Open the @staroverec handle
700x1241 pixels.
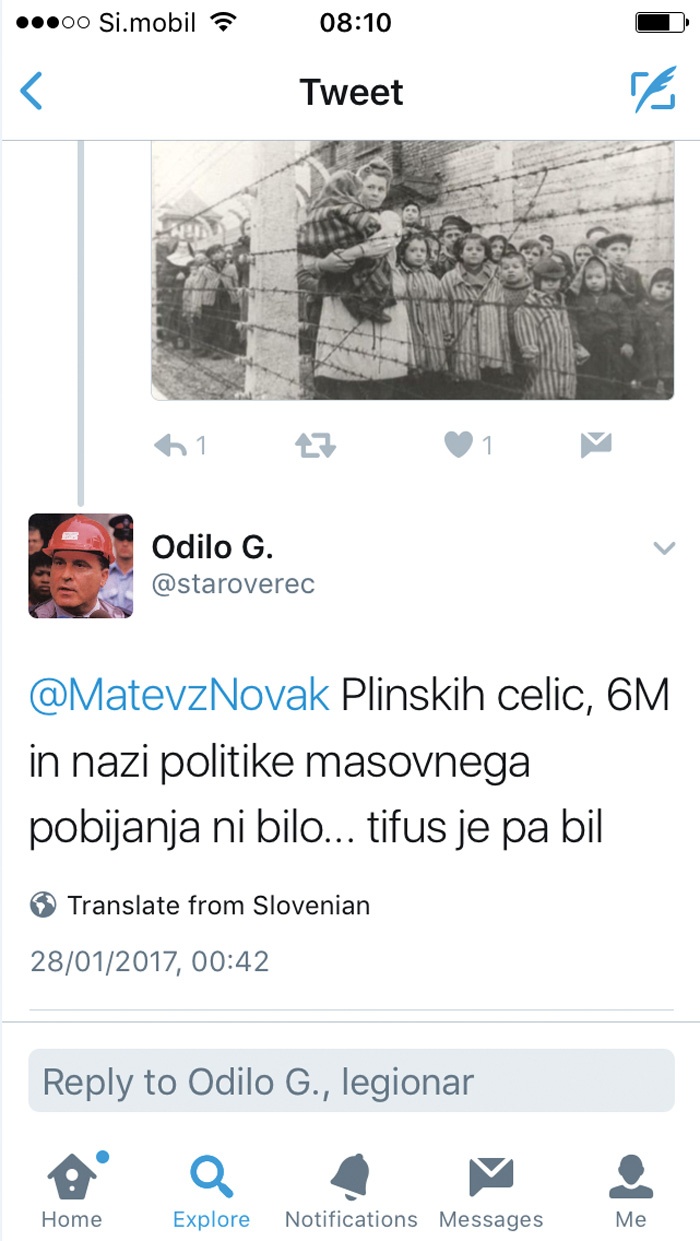tap(233, 584)
